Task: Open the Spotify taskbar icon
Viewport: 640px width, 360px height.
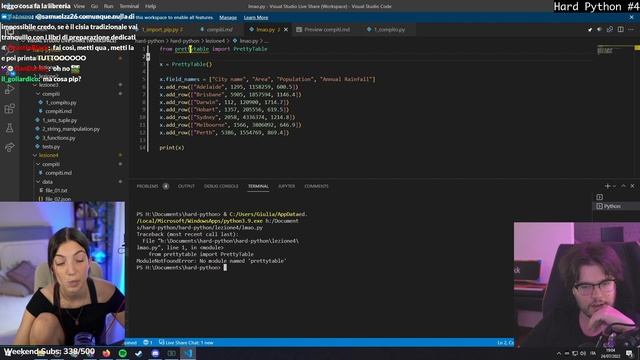Action: coord(122,353)
